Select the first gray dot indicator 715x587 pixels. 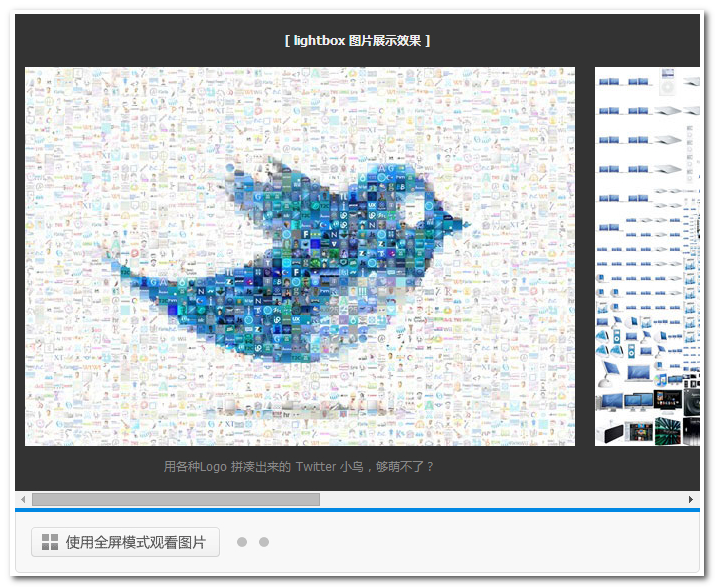click(242, 542)
